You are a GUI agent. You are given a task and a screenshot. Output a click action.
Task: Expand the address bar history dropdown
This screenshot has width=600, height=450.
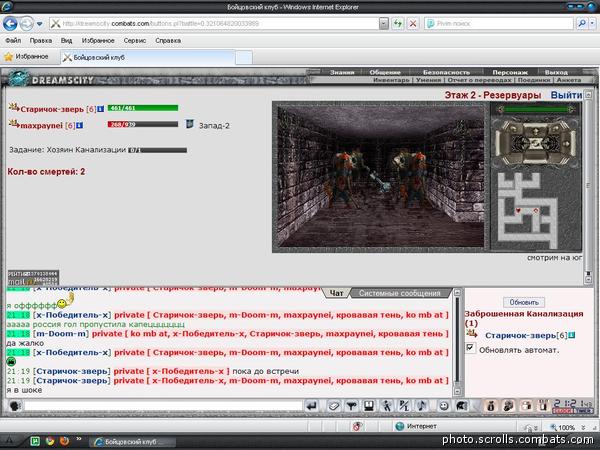click(x=384, y=24)
